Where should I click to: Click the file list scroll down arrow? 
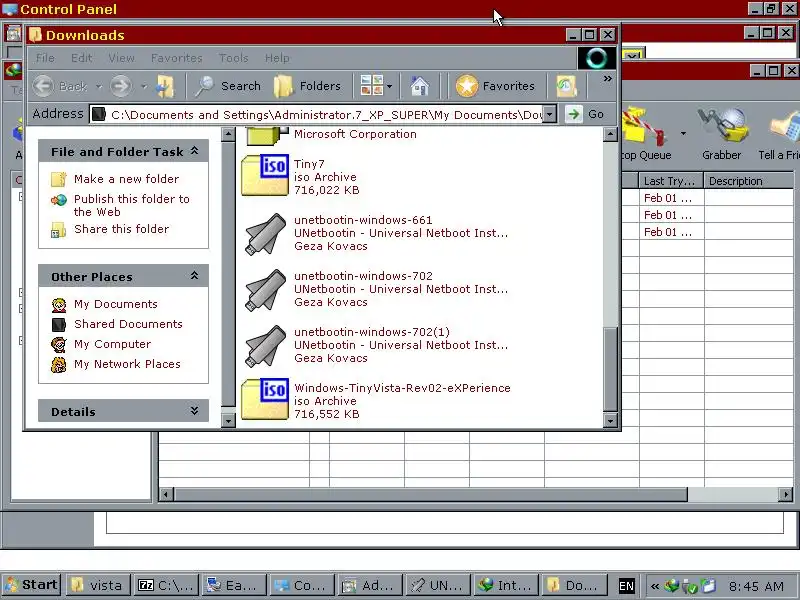coord(610,421)
